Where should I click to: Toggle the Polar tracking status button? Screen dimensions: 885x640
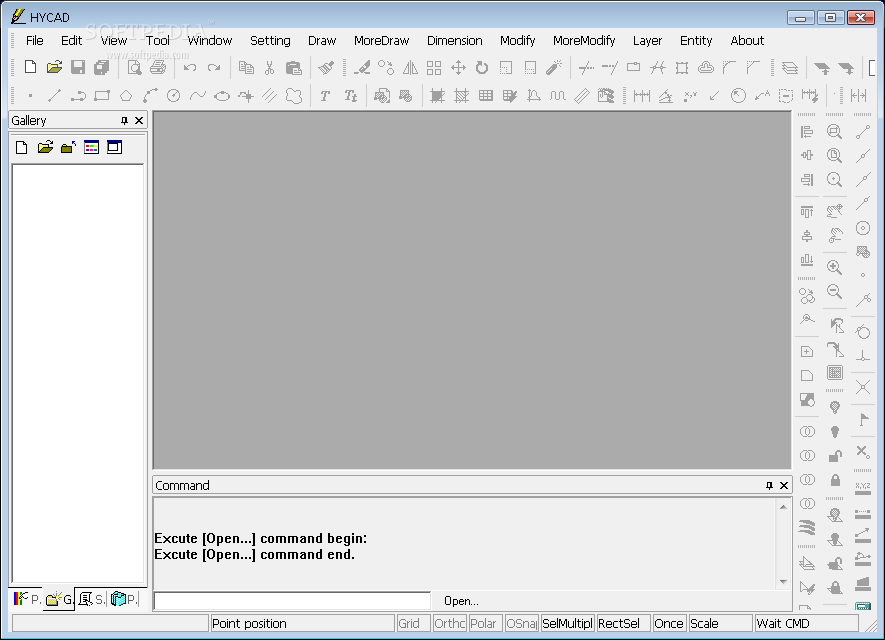point(485,623)
